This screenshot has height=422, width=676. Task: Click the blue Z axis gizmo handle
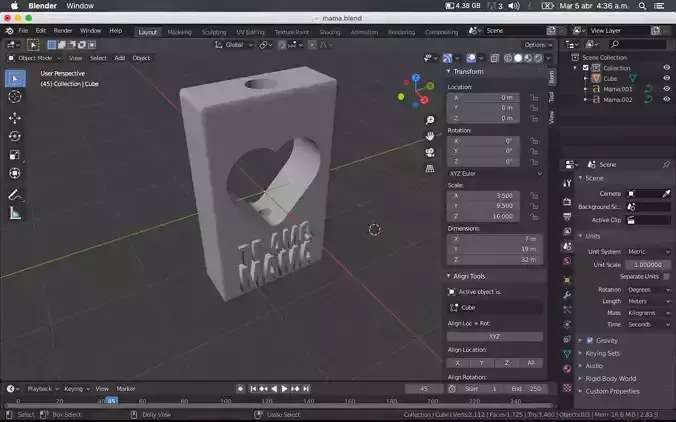[x=416, y=78]
